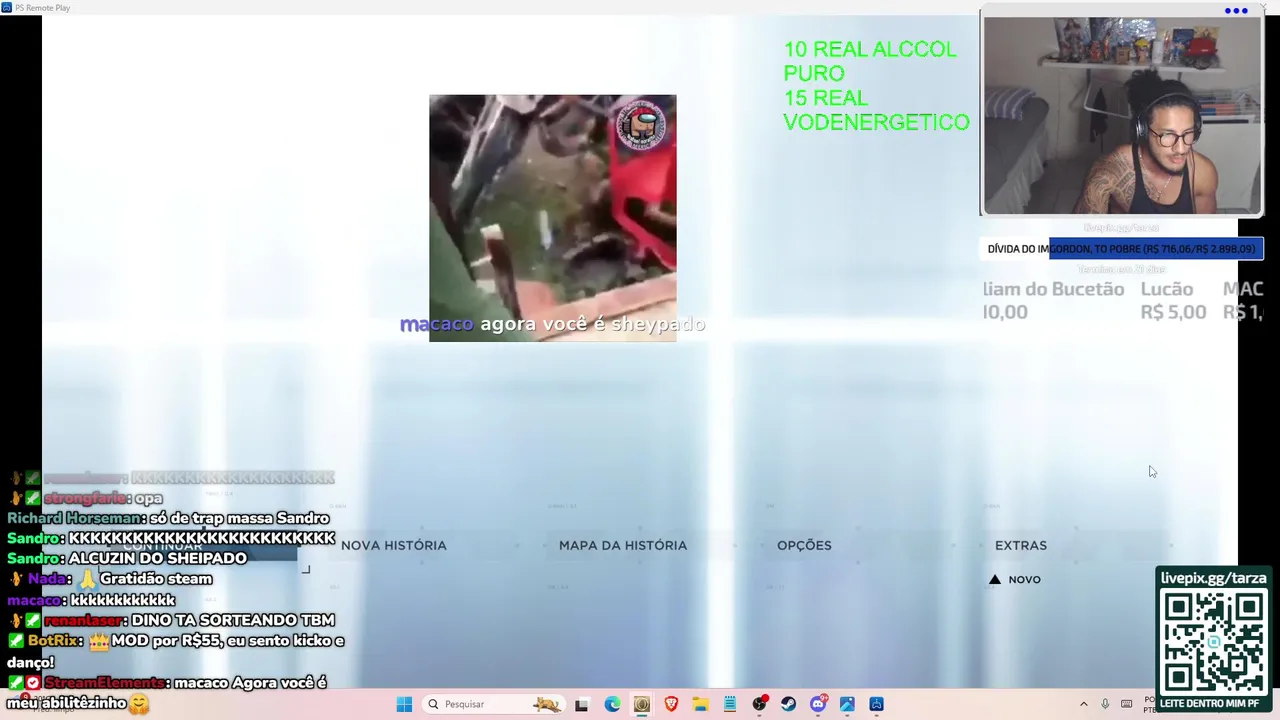Click the microphone tray icon

tap(1105, 704)
